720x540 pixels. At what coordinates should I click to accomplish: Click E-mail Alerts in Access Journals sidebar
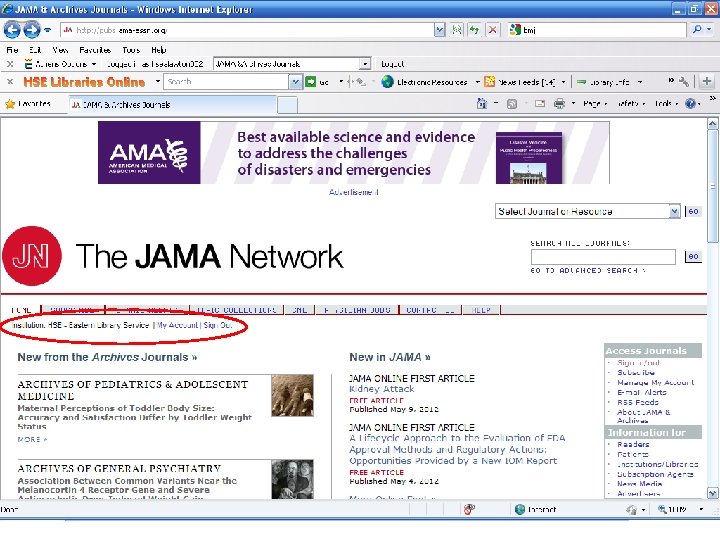(x=641, y=392)
